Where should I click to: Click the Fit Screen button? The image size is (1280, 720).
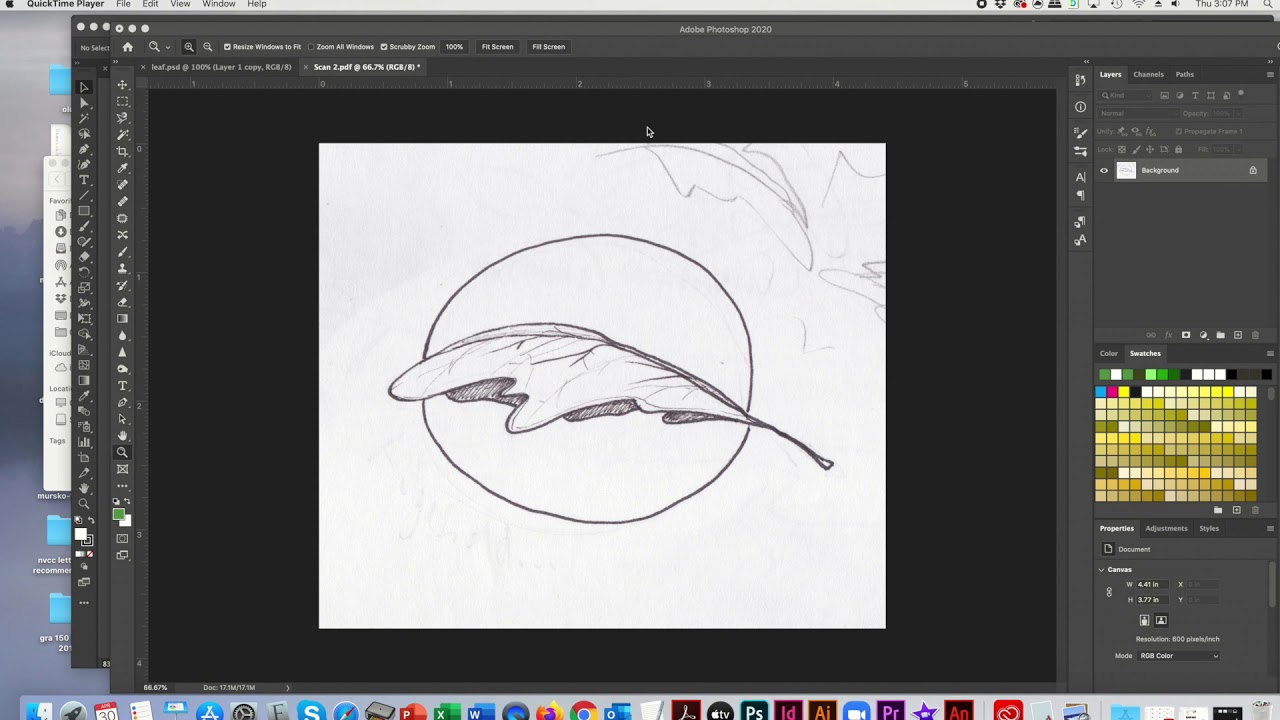pos(497,47)
